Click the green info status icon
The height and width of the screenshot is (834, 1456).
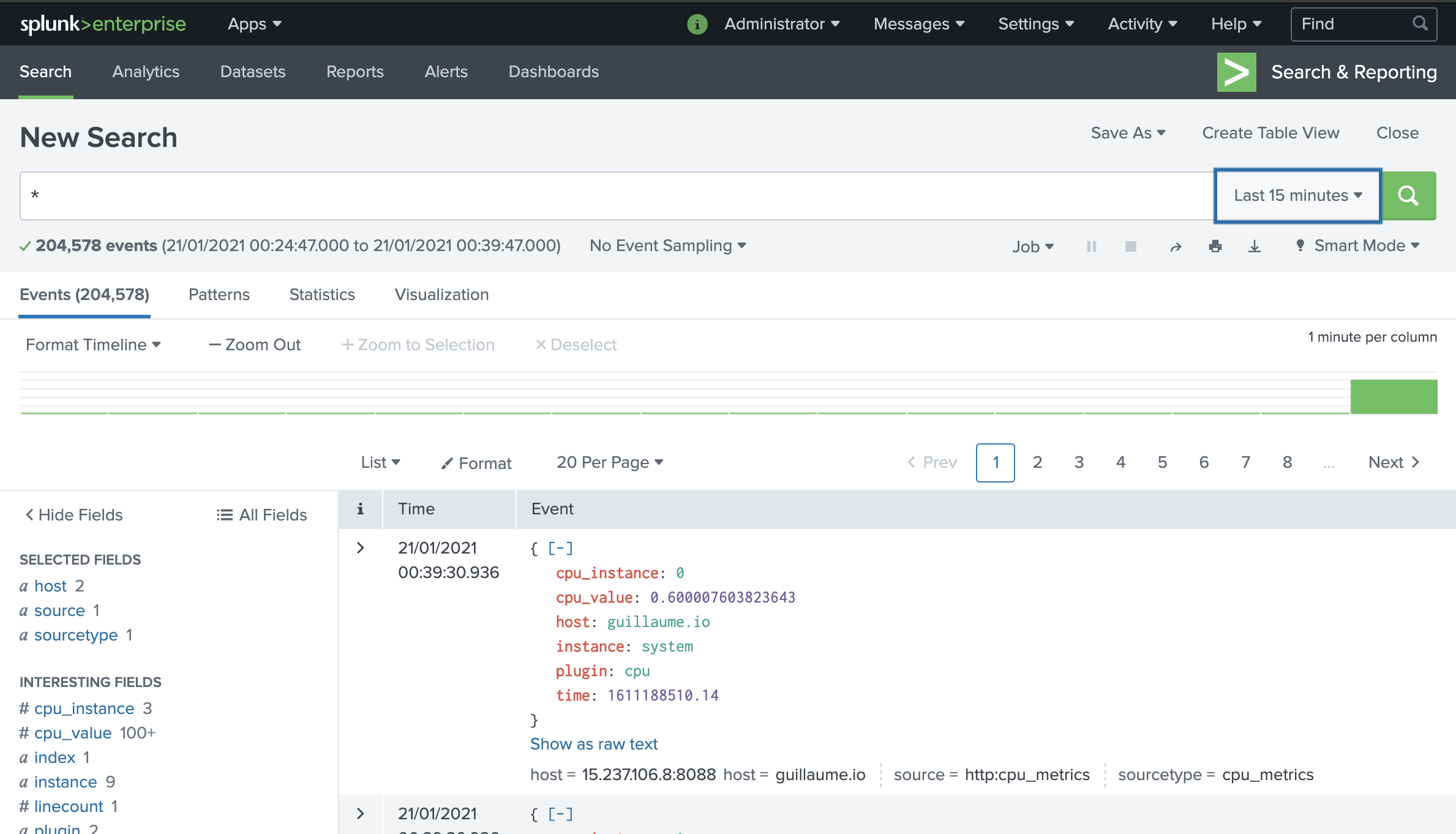coord(697,24)
